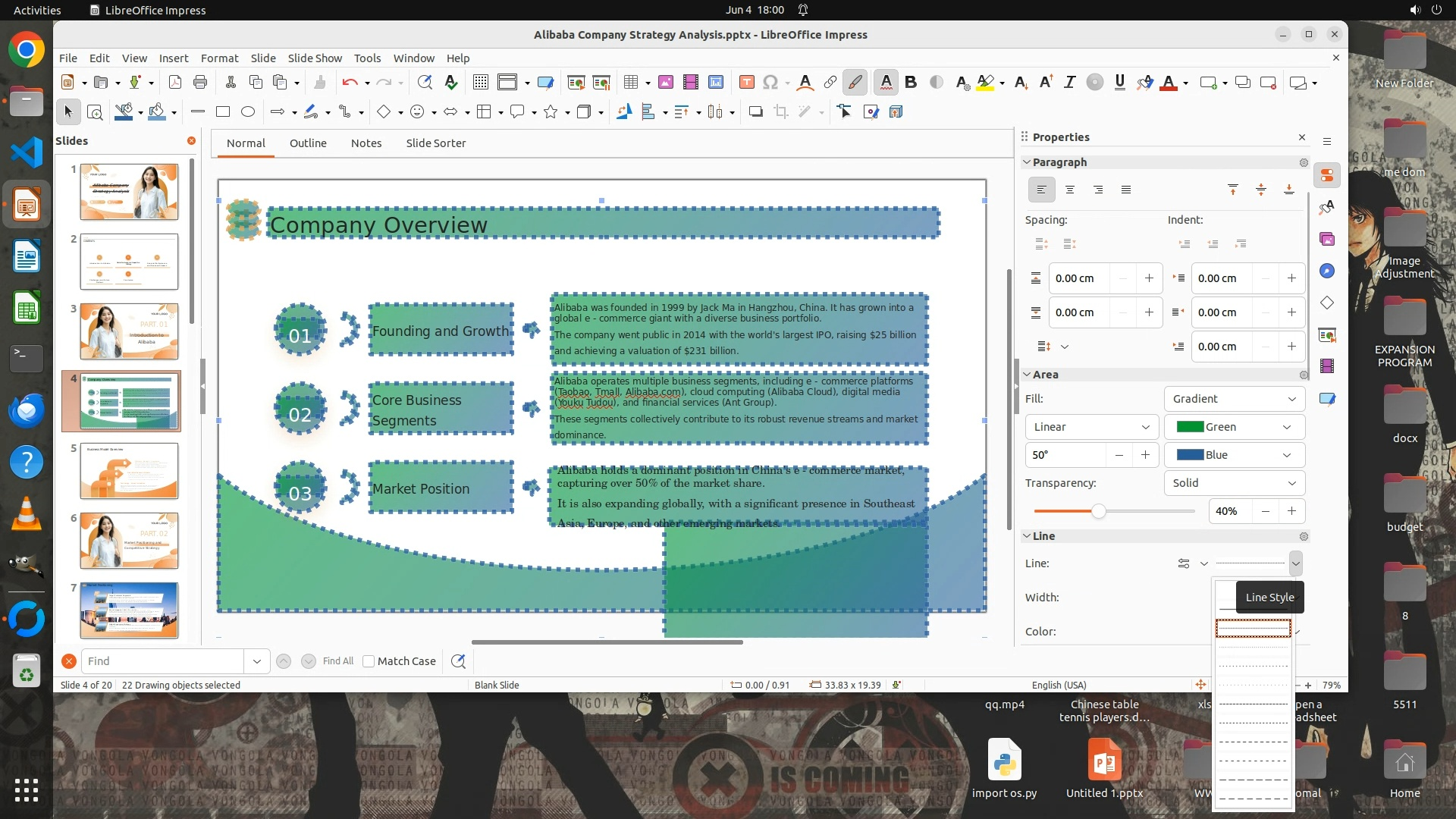Click the Bold formatting icon
The width and height of the screenshot is (1456, 819).
(911, 82)
